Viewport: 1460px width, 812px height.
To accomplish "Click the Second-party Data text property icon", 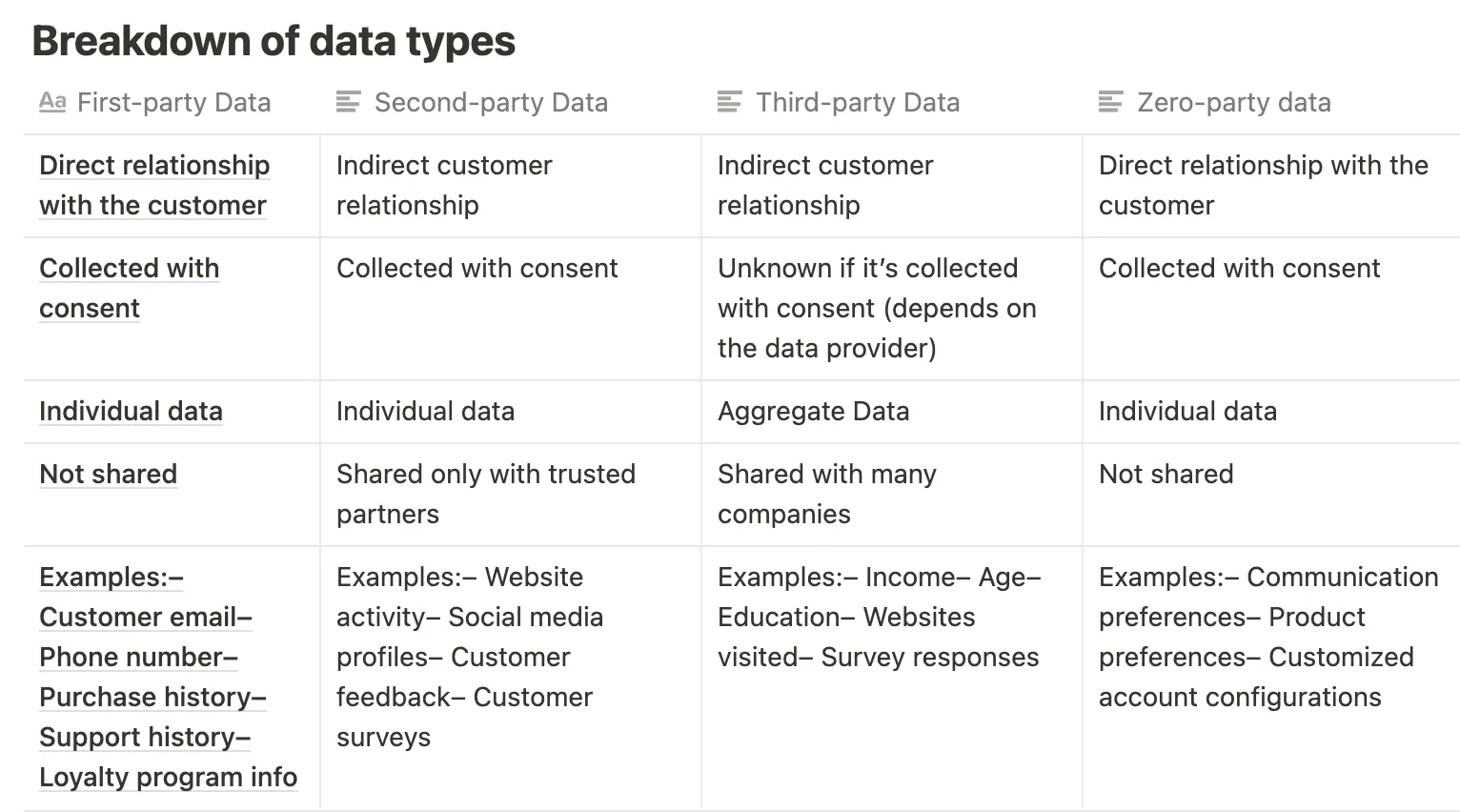I will [349, 102].
